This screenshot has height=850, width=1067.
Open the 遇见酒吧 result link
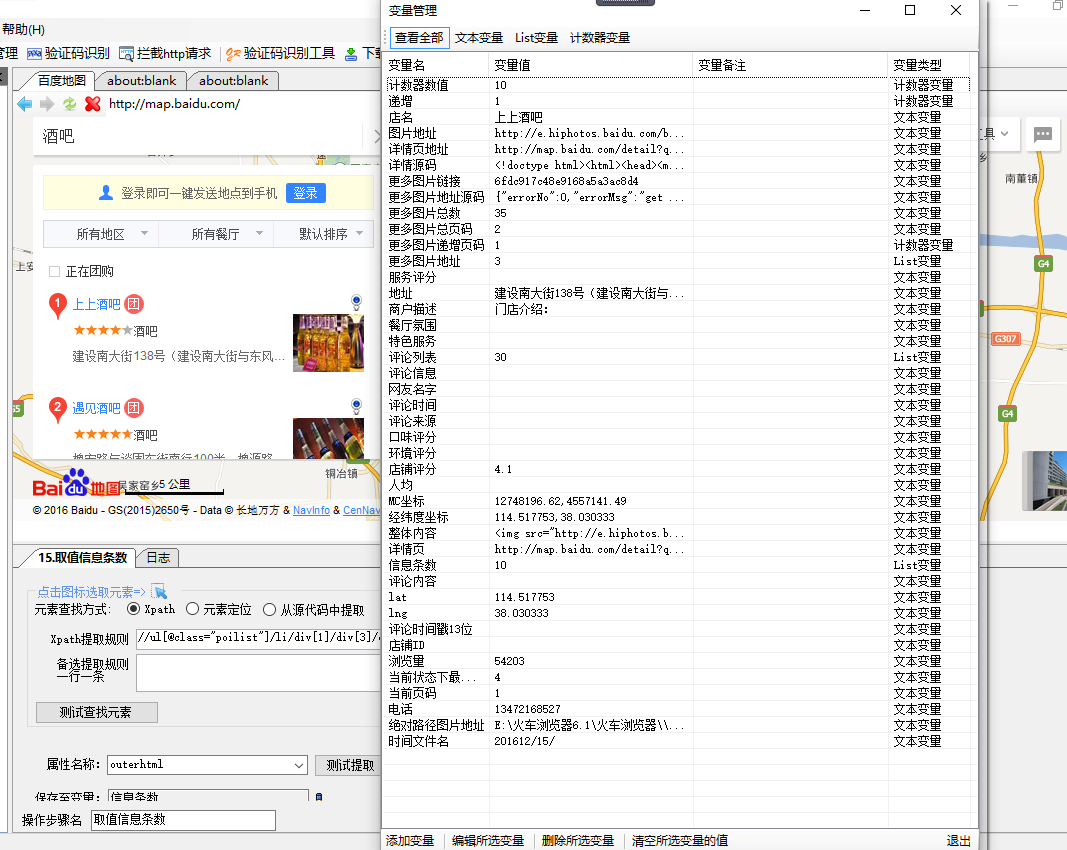point(97,408)
